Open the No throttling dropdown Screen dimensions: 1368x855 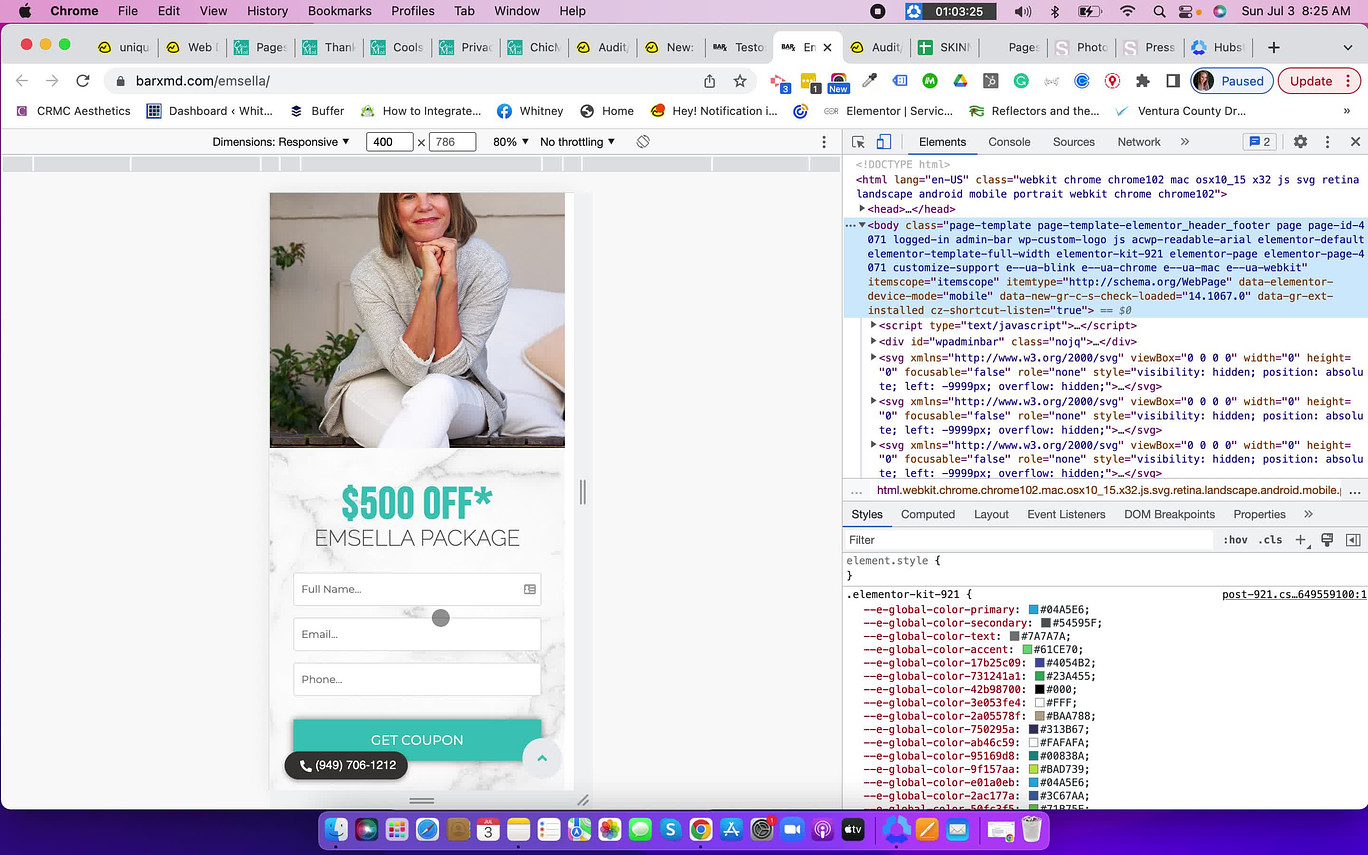pos(577,142)
